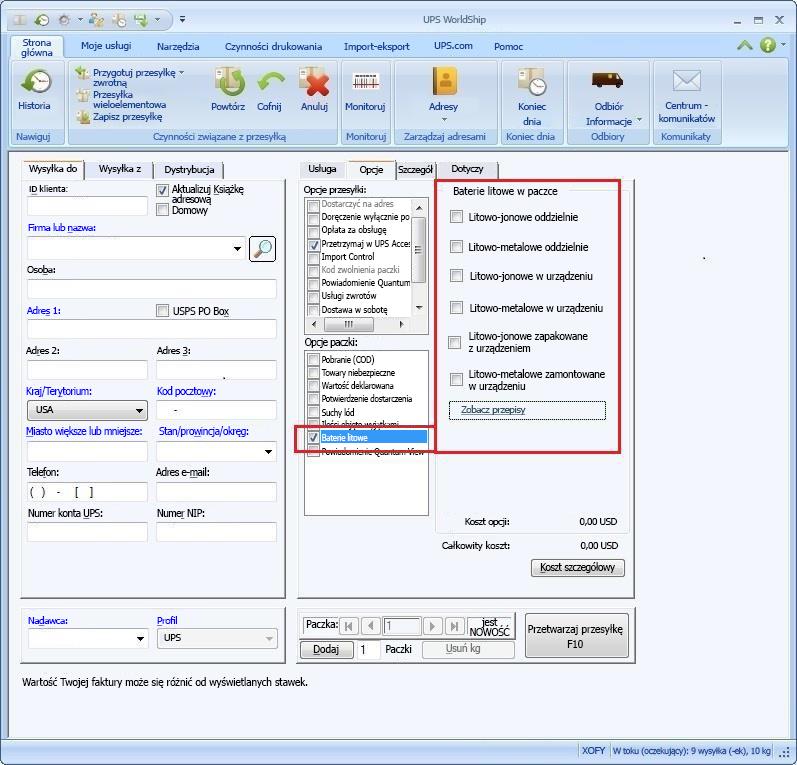This screenshot has width=797, height=765.
Task: Check Litowo-jonowe zapakowane z urządzeniem
Action: click(454, 342)
